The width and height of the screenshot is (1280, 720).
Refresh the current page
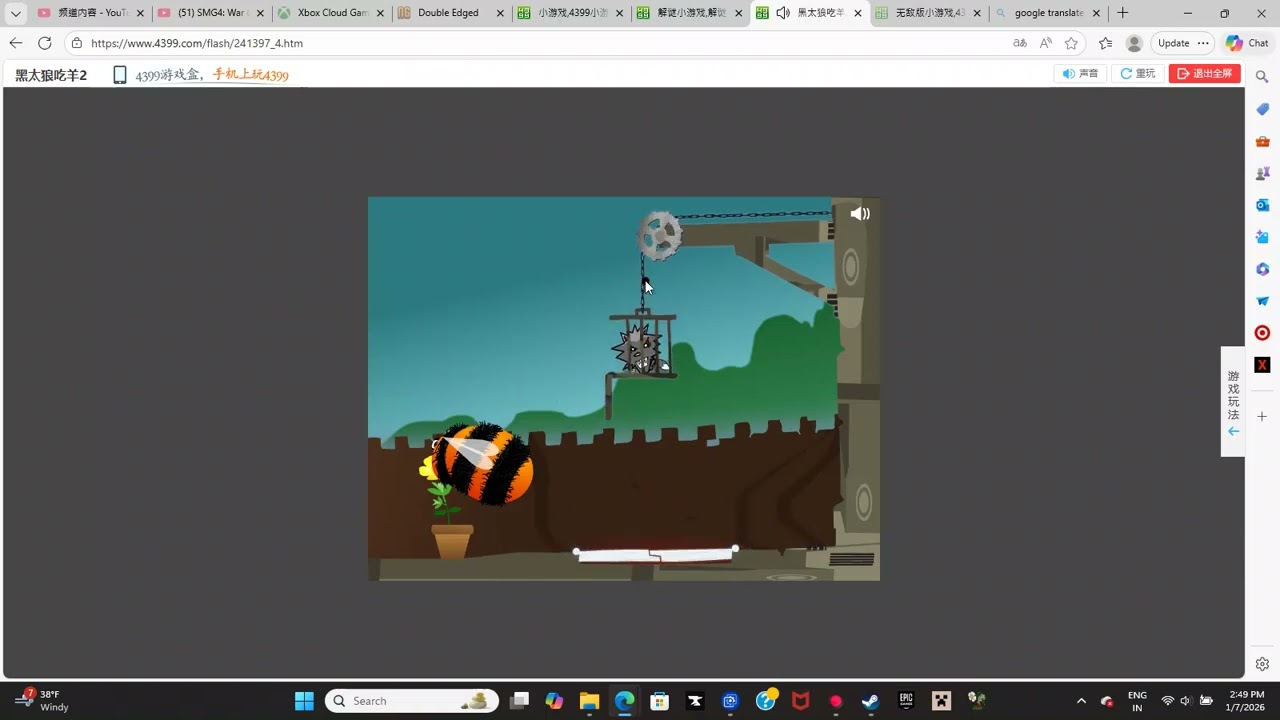[x=44, y=43]
